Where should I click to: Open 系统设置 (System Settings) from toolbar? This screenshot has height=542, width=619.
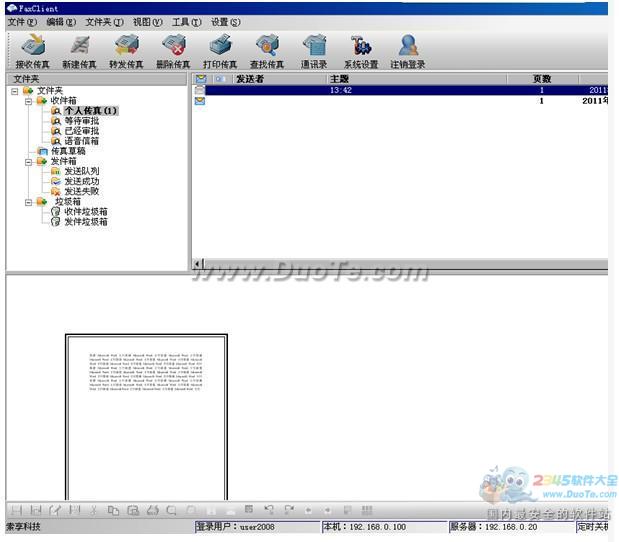pyautogui.click(x=361, y=50)
